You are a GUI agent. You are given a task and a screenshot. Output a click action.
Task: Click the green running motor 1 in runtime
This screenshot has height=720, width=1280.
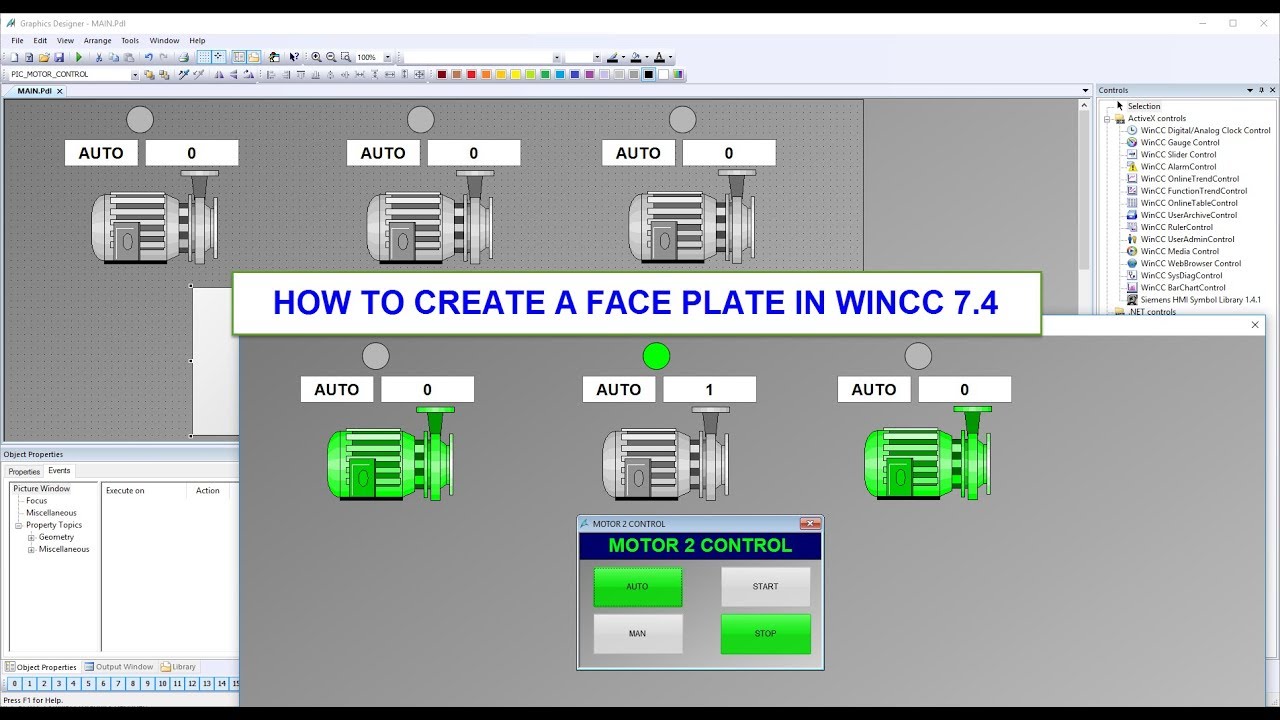coord(391,453)
